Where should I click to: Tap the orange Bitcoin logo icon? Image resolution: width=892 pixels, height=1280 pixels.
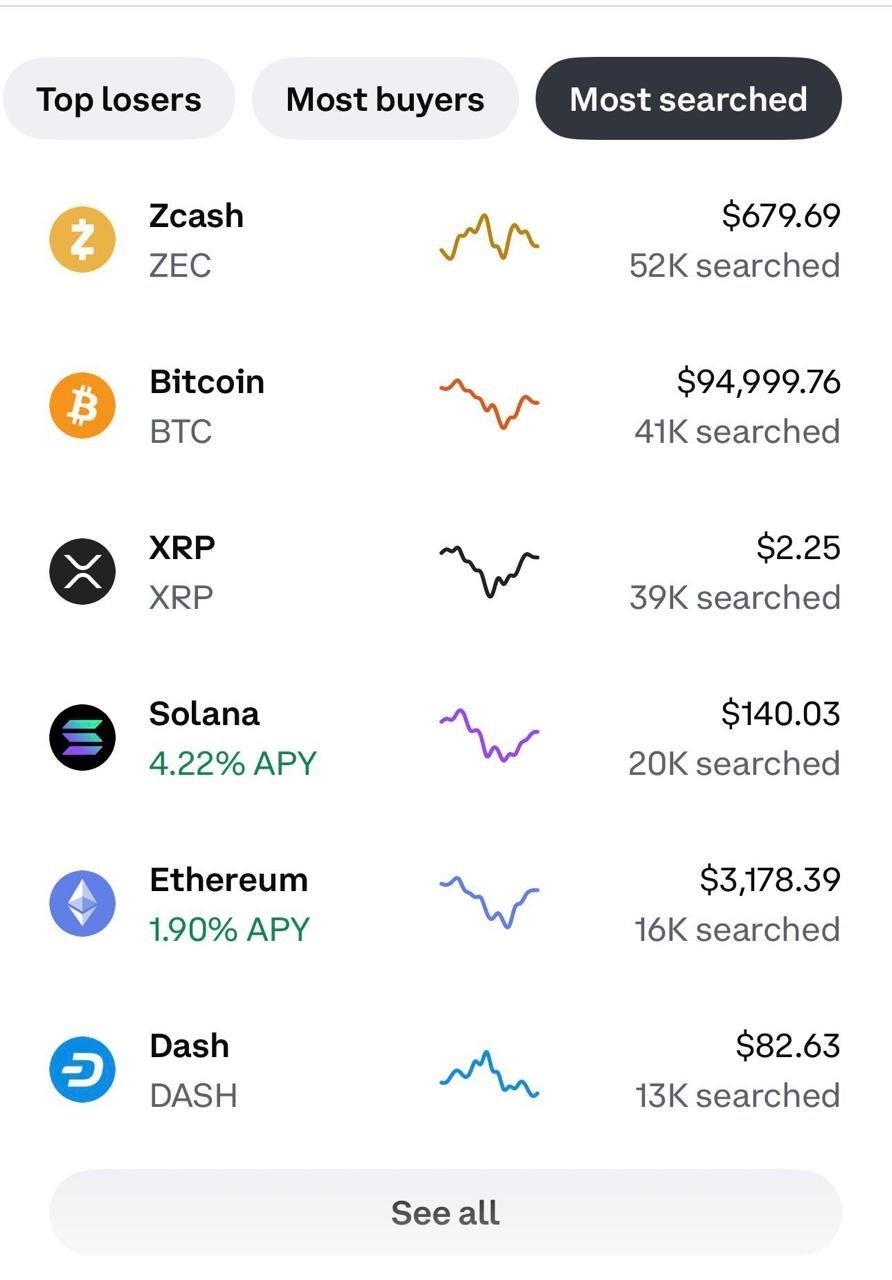coord(82,406)
